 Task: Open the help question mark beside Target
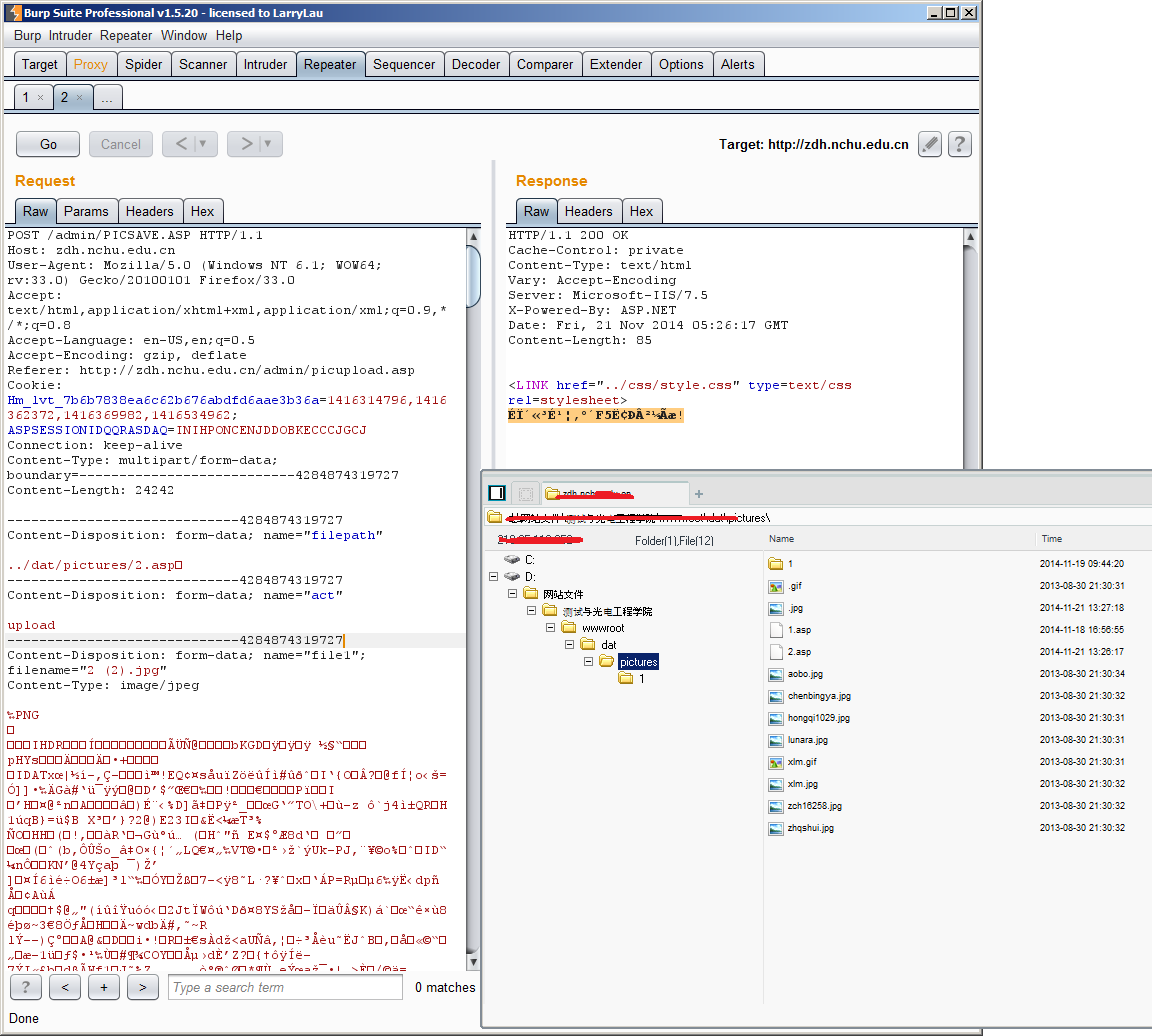[x=960, y=144]
